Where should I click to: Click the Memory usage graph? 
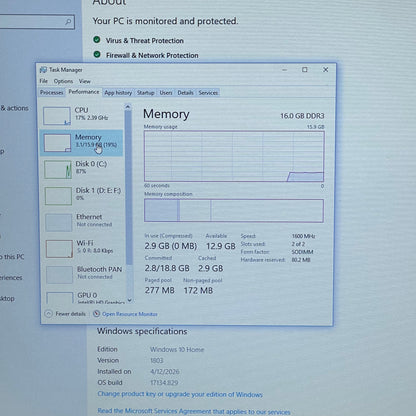click(x=234, y=156)
